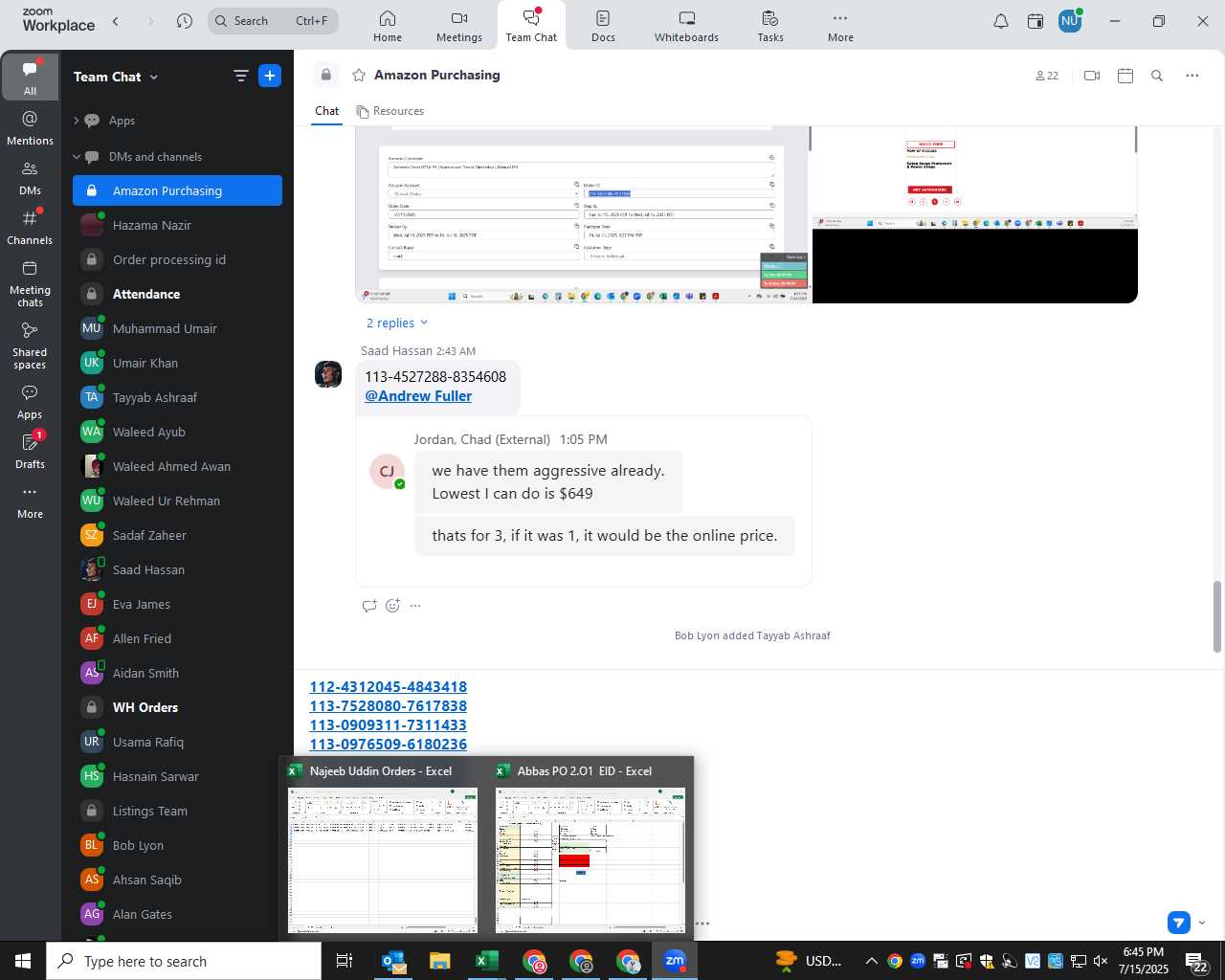The height and width of the screenshot is (980, 1225).
Task: Click order link 112-4312045-4843418
Action: pyautogui.click(x=389, y=687)
